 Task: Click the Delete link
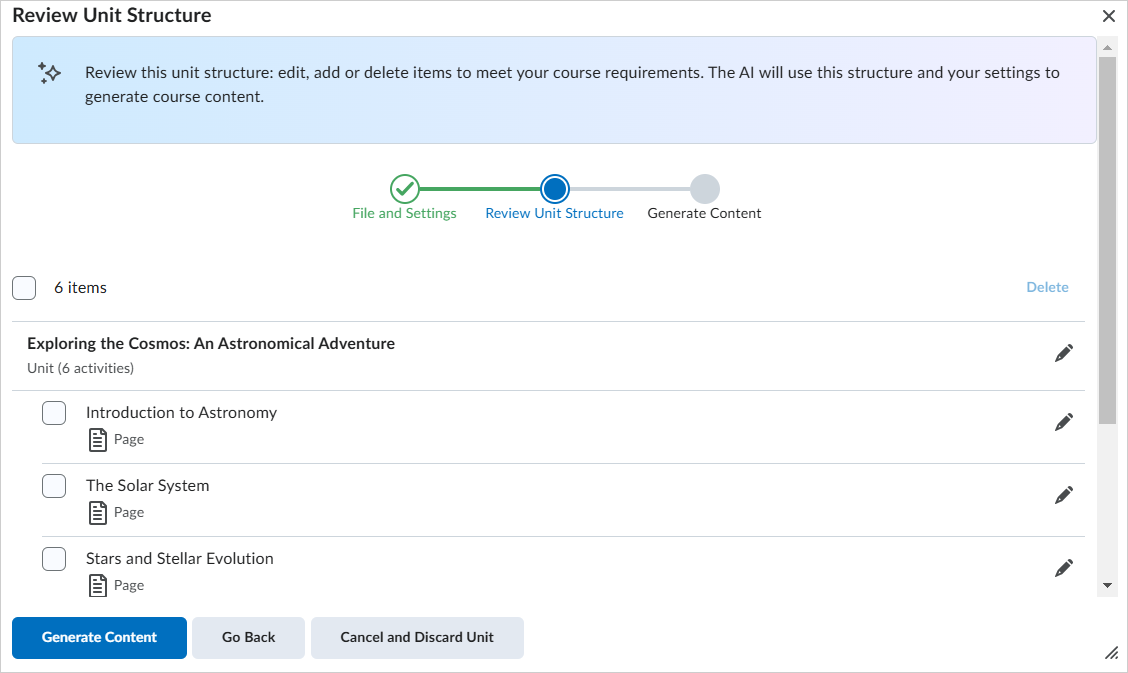(1047, 287)
